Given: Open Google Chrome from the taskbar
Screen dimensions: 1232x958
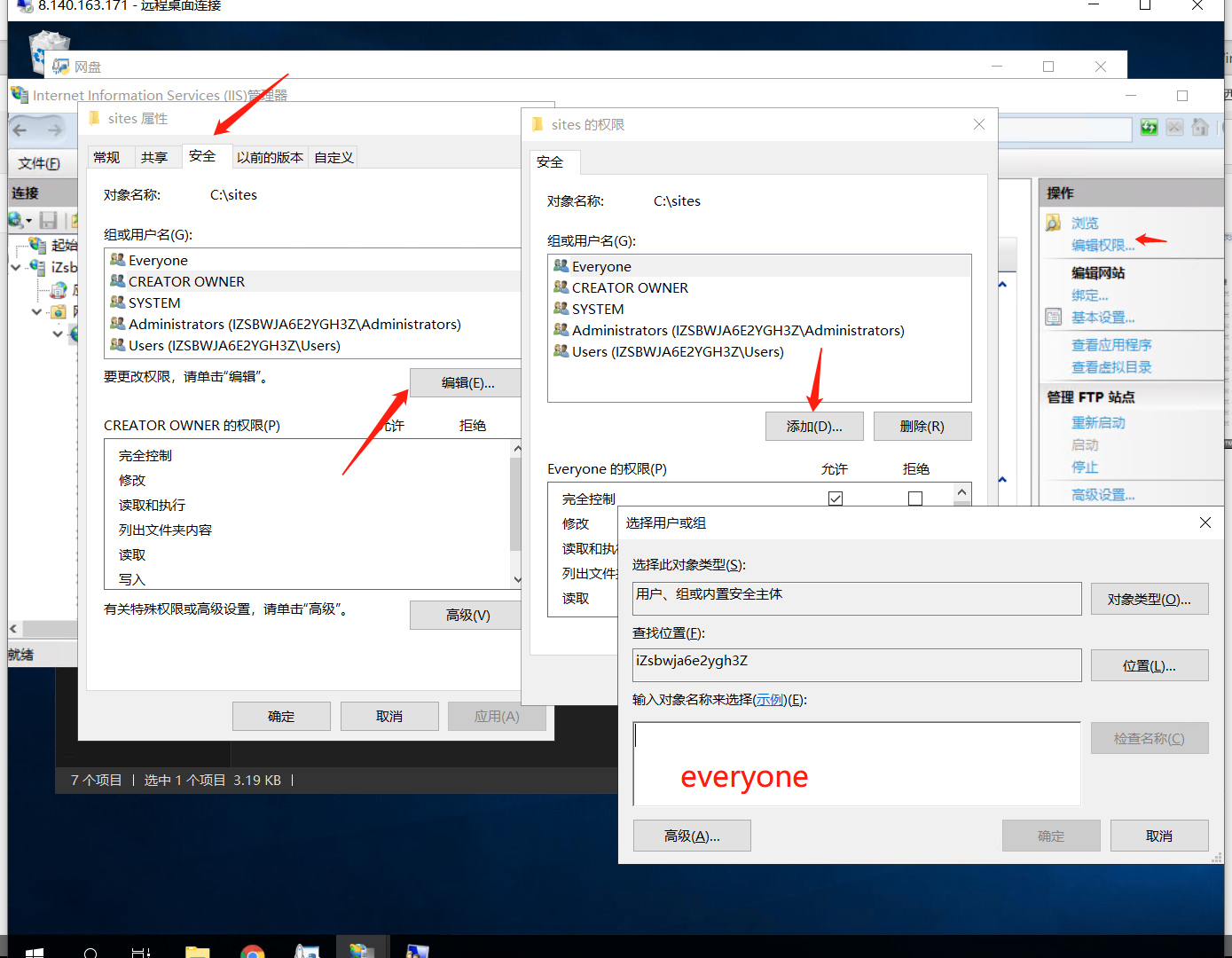Looking at the screenshot, I should click(253, 952).
